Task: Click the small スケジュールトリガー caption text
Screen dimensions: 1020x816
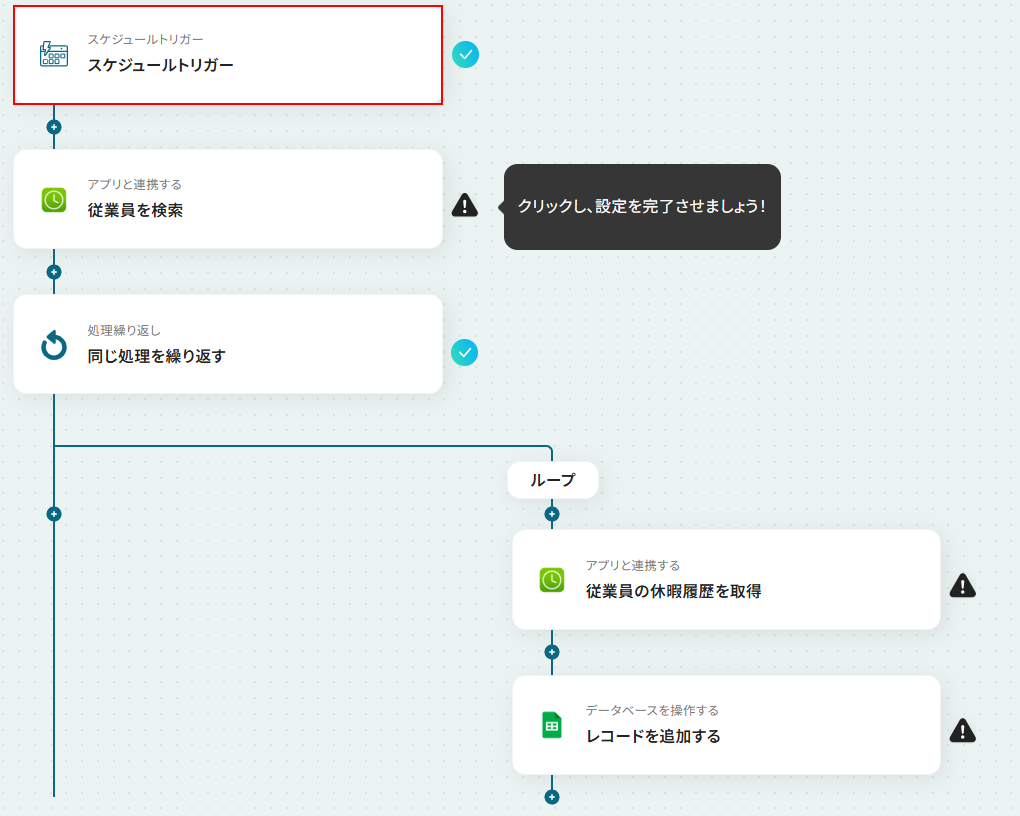Action: (x=145, y=40)
